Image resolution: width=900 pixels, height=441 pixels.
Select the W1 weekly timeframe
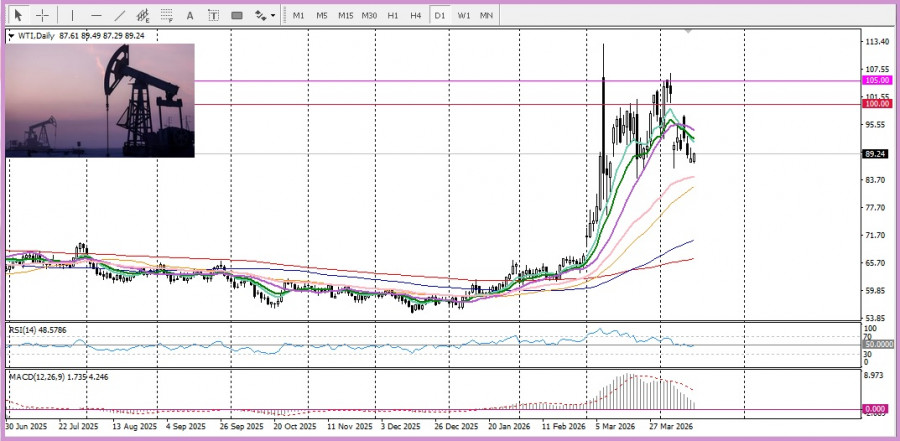tap(464, 16)
